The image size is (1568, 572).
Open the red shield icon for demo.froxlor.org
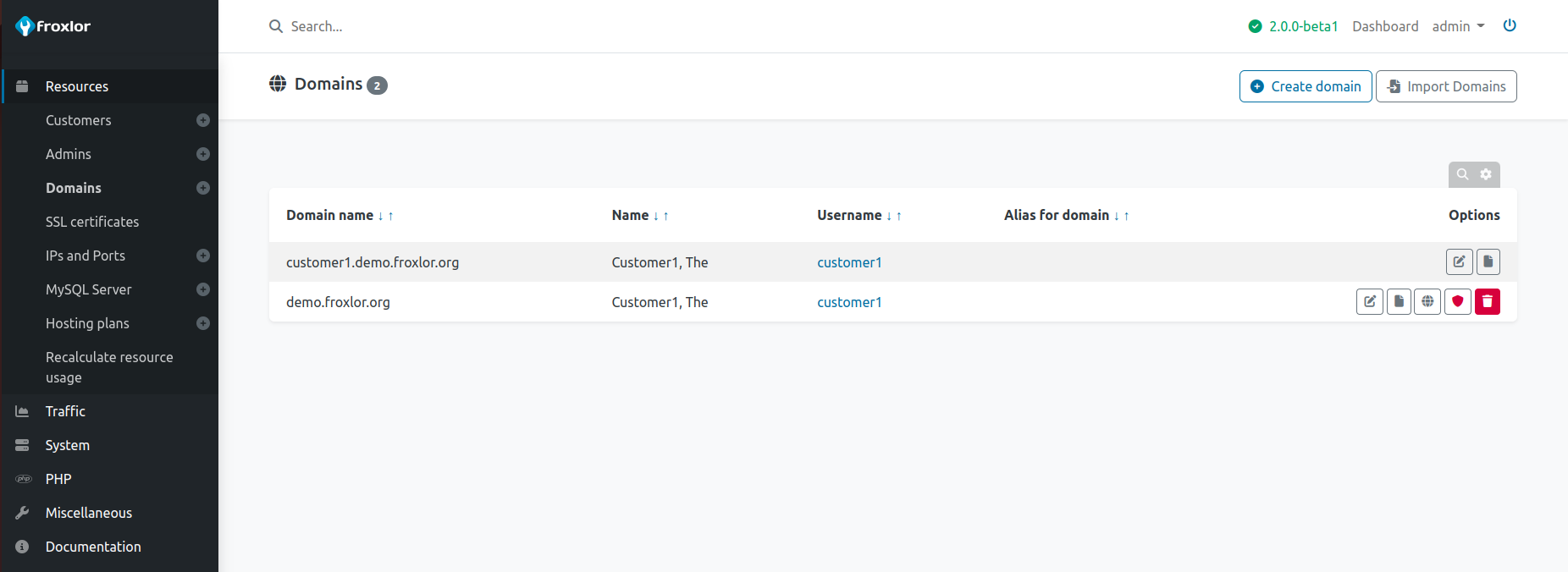pyautogui.click(x=1457, y=302)
